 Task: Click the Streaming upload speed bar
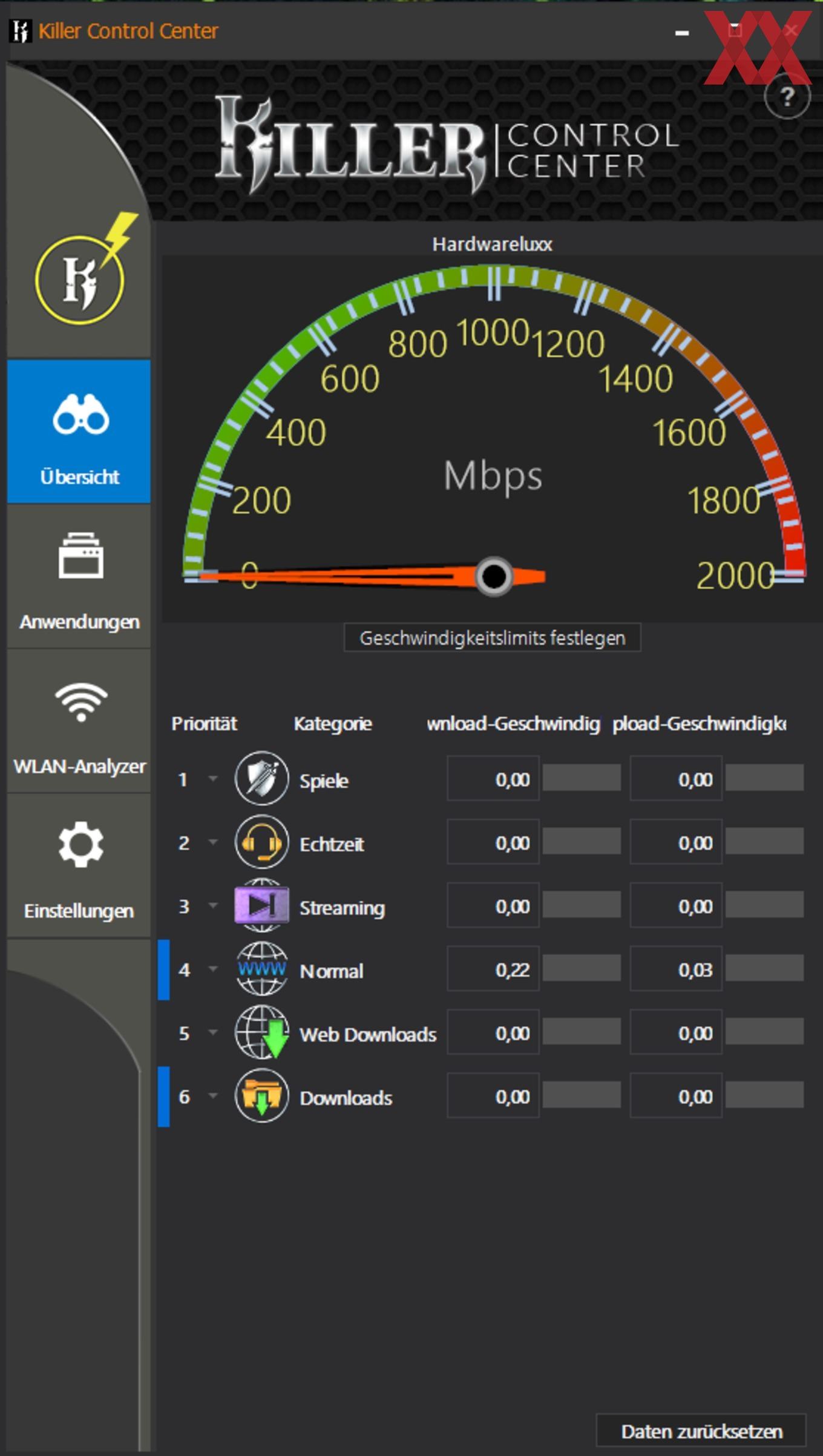click(x=765, y=905)
